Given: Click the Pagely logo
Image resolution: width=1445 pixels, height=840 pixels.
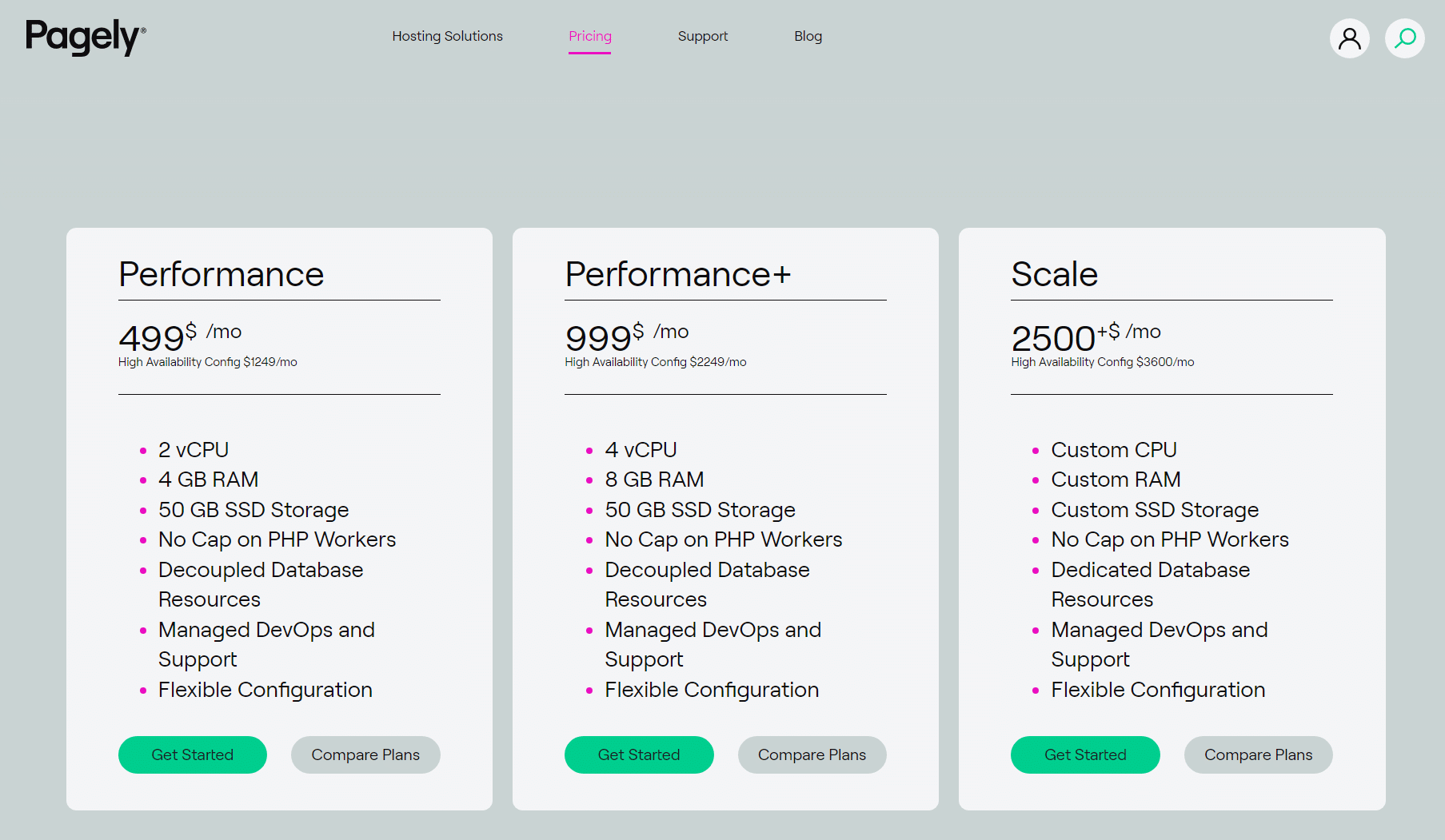Looking at the screenshot, I should click(86, 37).
